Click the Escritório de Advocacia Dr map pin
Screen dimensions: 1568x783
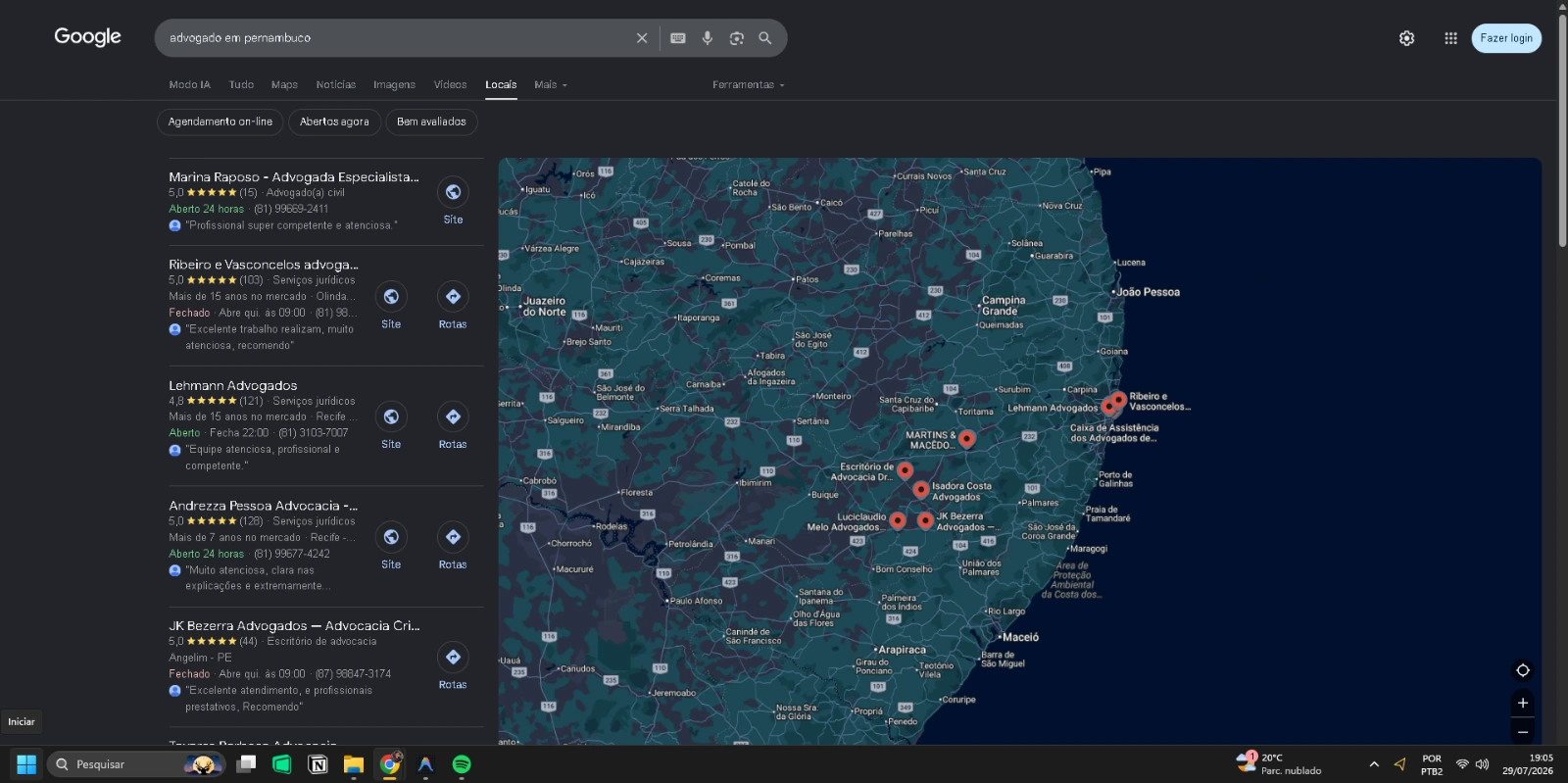(905, 470)
